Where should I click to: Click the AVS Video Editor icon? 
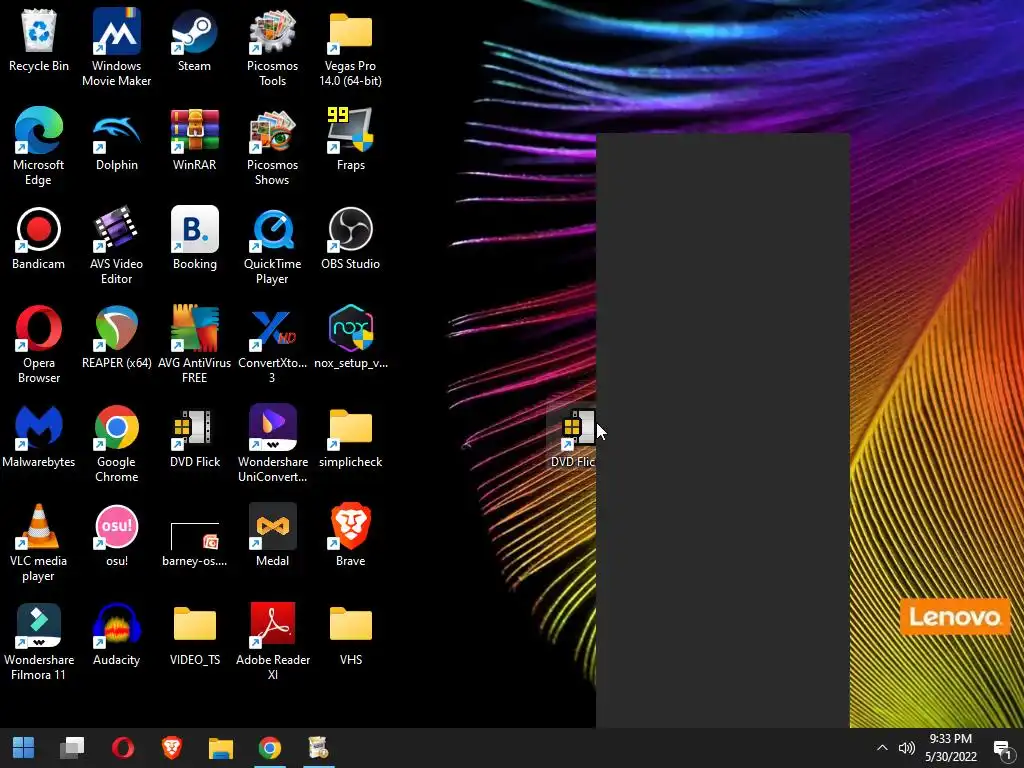(116, 246)
